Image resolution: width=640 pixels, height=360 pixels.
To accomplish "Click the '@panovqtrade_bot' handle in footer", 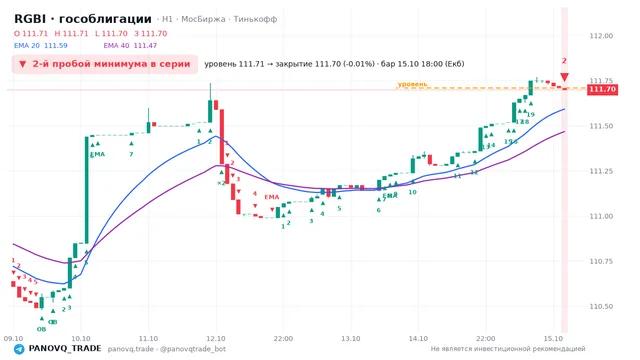I will pyautogui.click(x=193, y=349).
